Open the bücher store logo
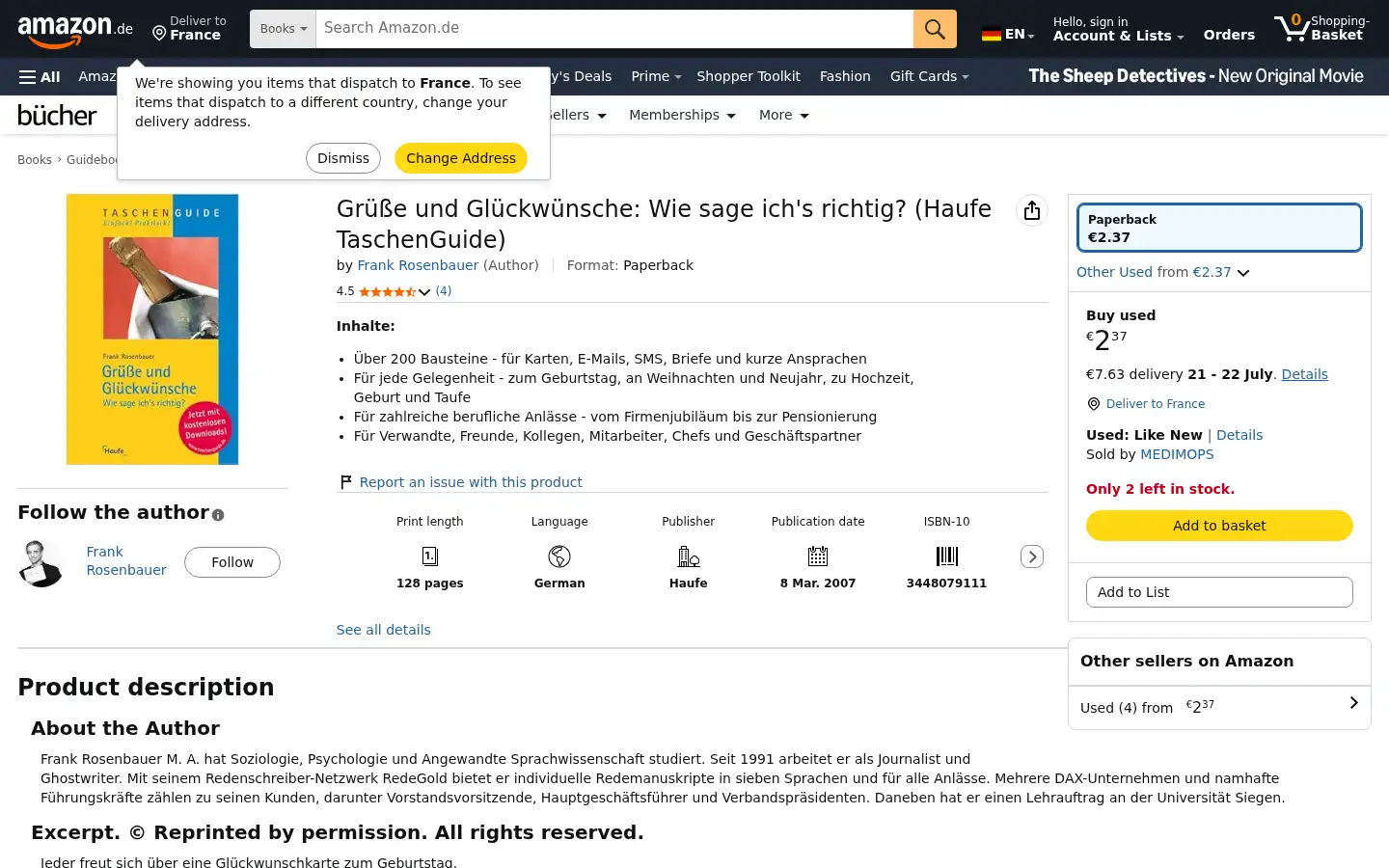This screenshot has height=868, width=1389. pyautogui.click(x=57, y=116)
